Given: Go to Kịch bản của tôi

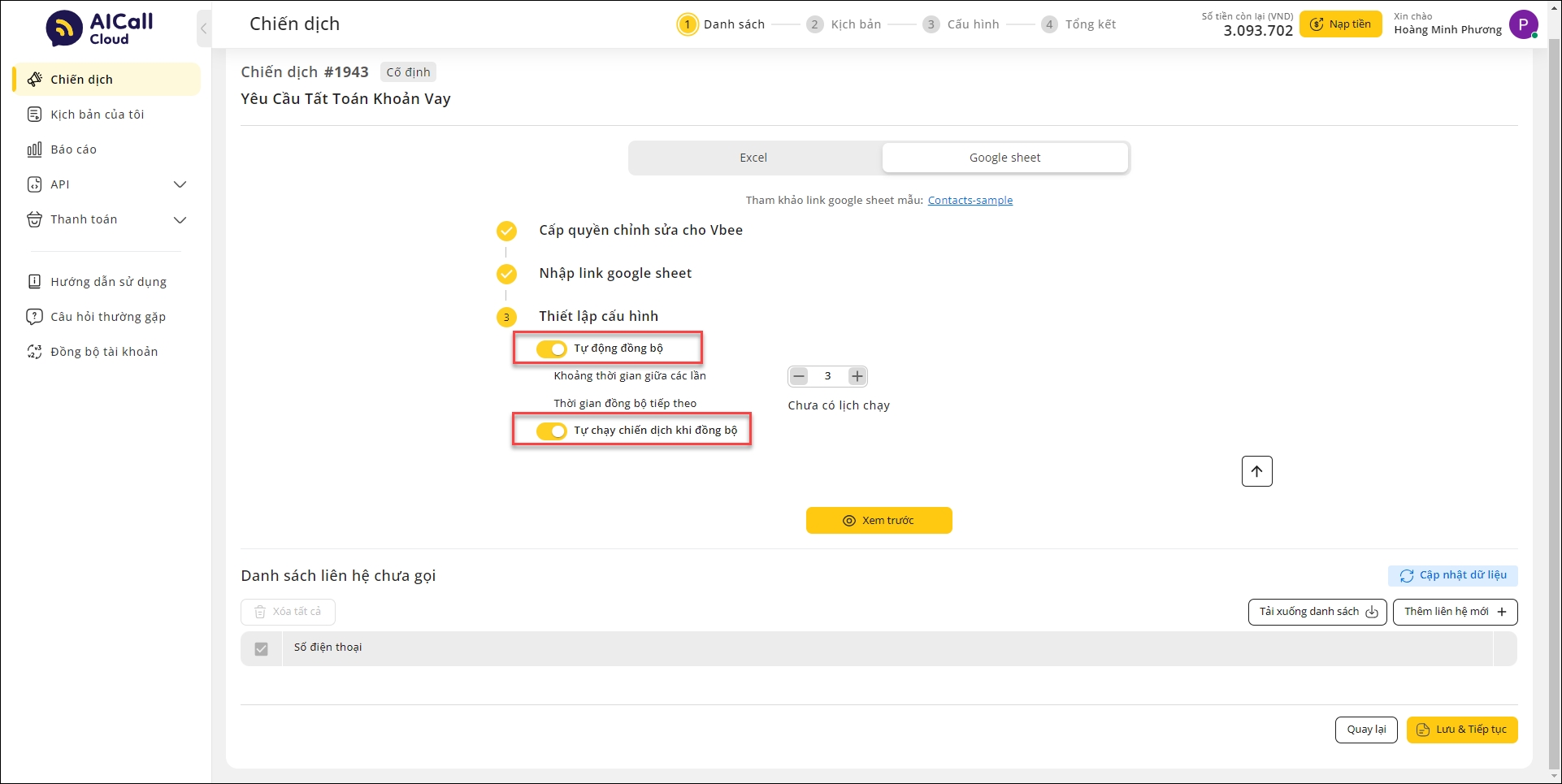Looking at the screenshot, I should (x=97, y=115).
